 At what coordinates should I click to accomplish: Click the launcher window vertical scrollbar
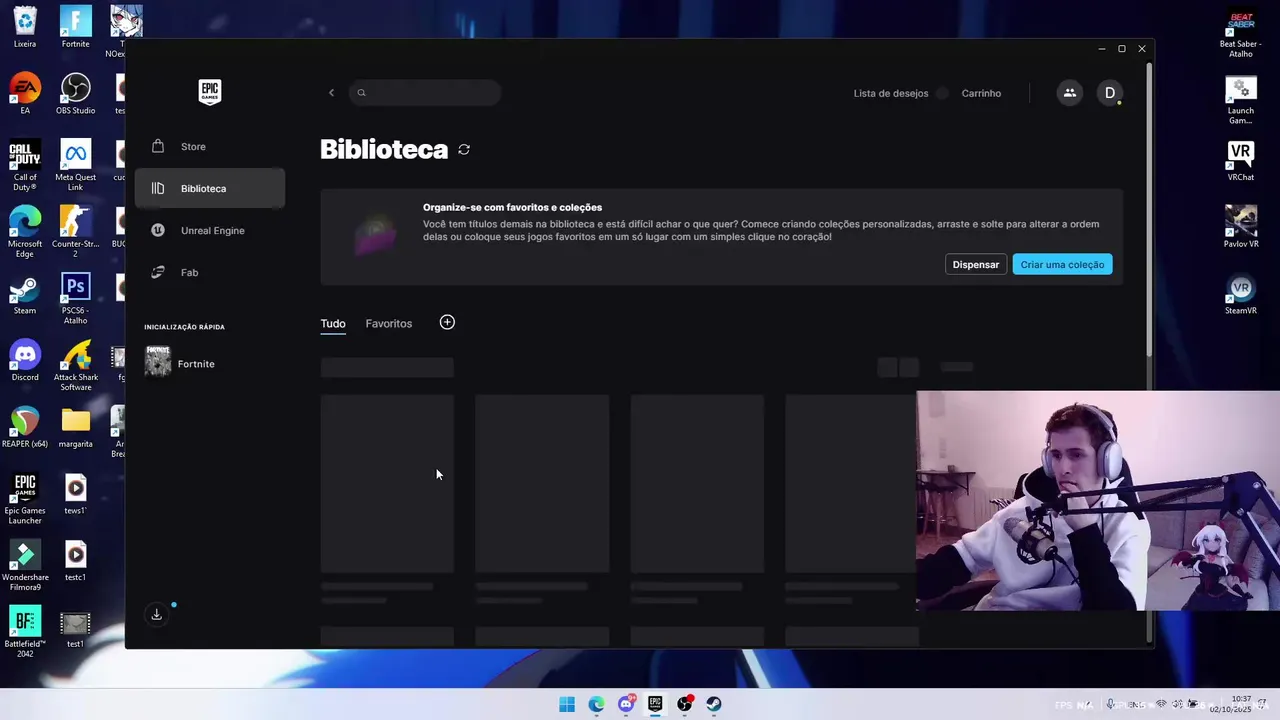[x=1149, y=210]
